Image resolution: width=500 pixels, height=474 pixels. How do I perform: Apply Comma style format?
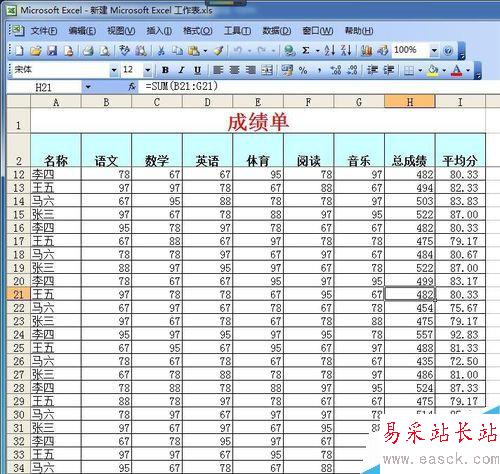coord(319,70)
